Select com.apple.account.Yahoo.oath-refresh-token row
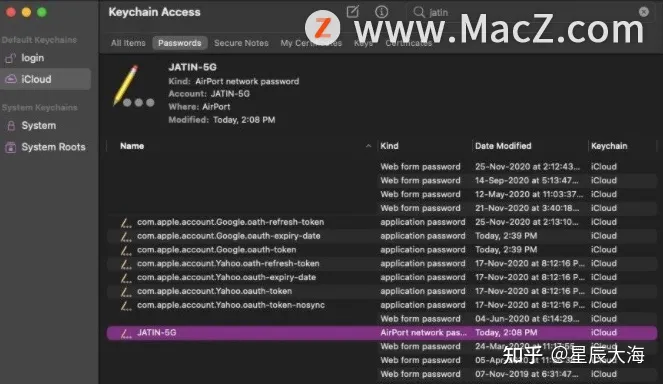663x384 pixels. pos(382,263)
